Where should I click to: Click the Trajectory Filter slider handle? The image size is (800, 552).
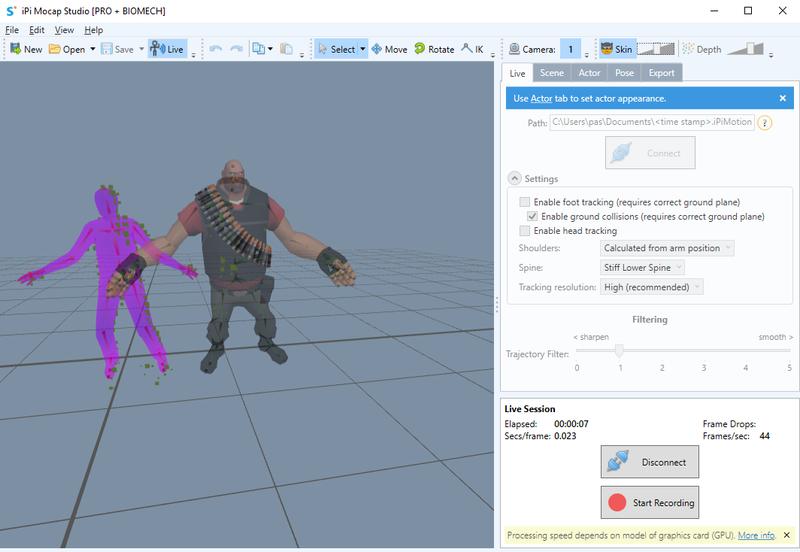coord(620,350)
